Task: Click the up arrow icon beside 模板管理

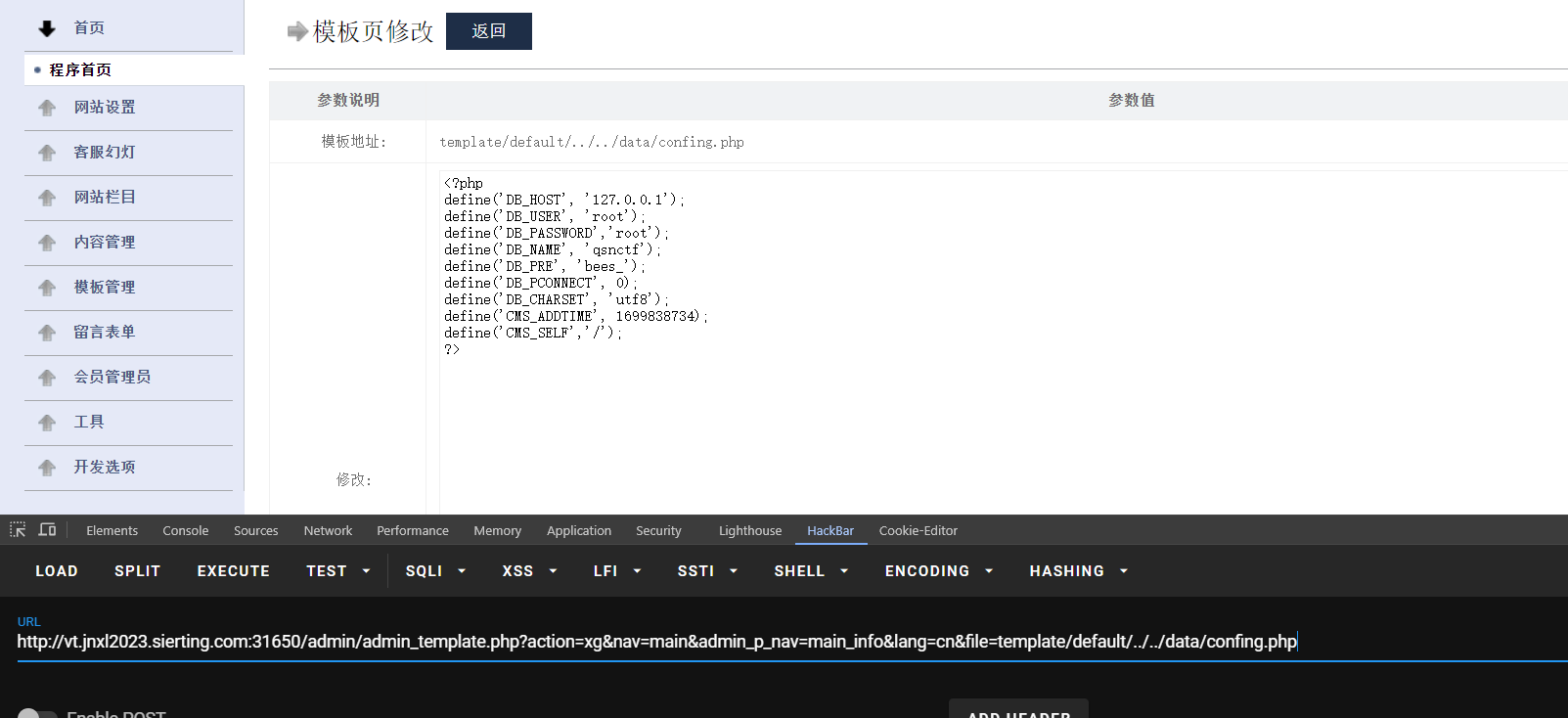Action: [x=47, y=288]
